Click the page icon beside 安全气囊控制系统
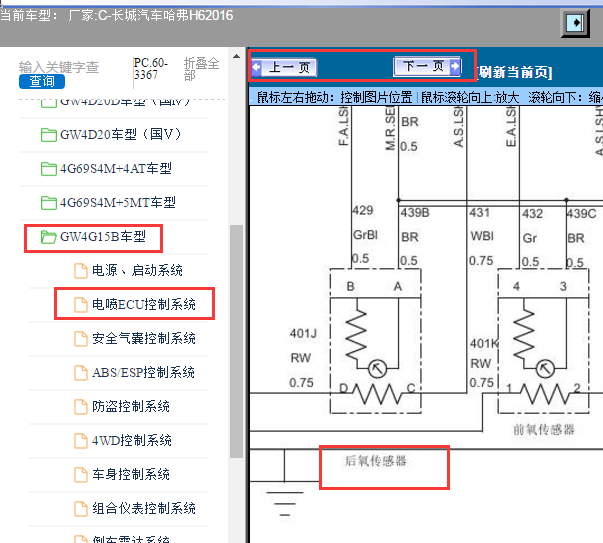The image size is (603, 543). point(81,339)
